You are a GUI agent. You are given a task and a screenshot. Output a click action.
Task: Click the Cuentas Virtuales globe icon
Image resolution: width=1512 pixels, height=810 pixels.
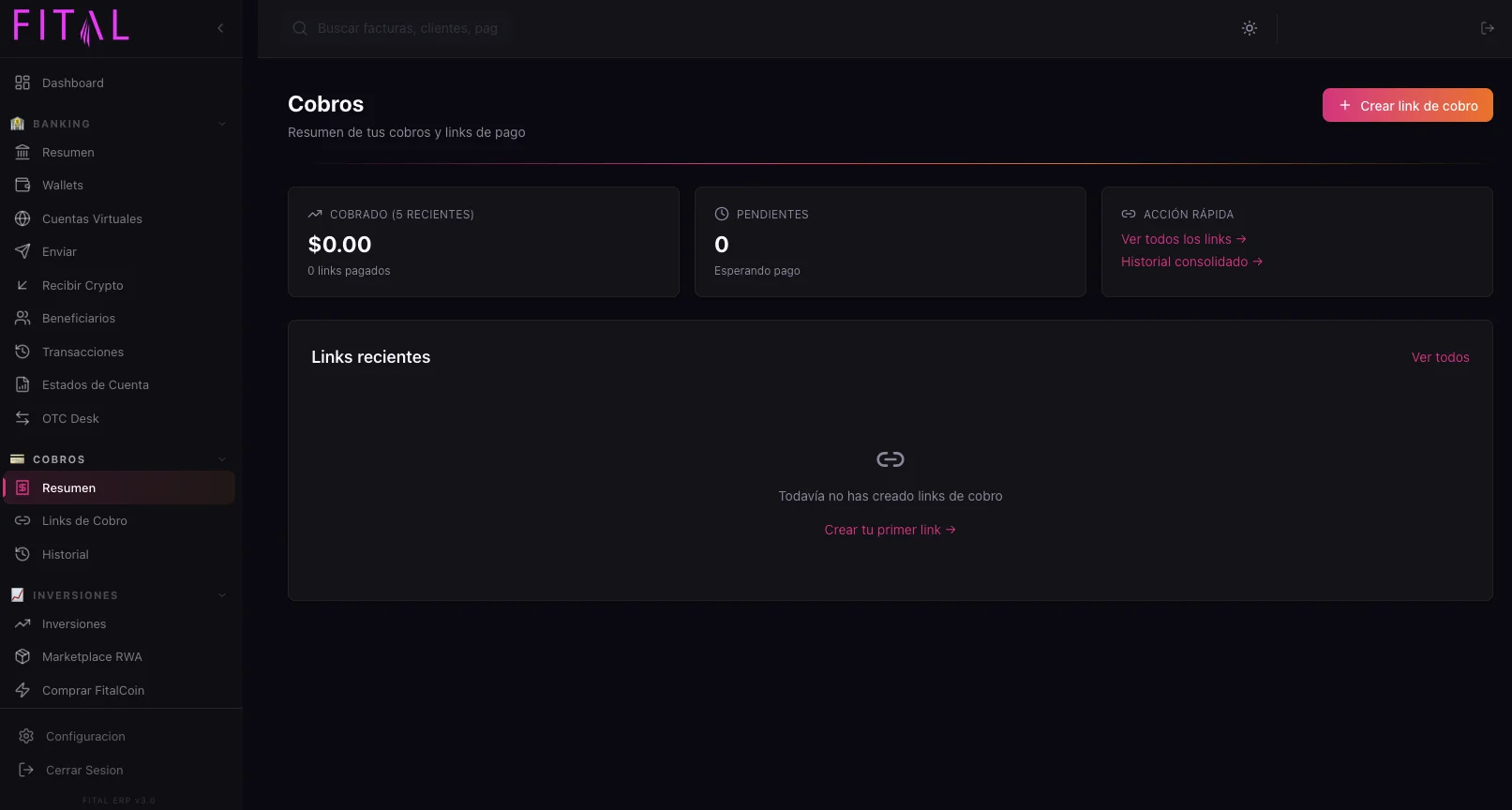(22, 218)
